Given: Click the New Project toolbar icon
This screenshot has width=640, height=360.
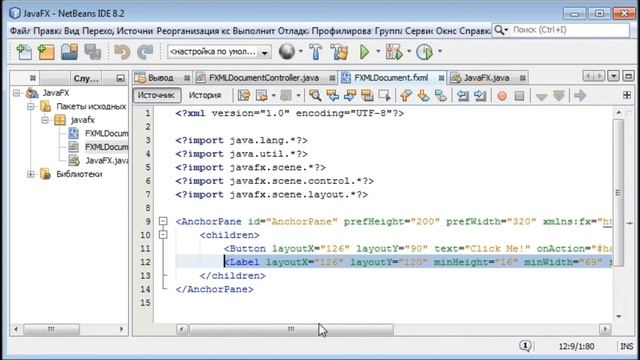Looking at the screenshot, I should click(x=46, y=52).
